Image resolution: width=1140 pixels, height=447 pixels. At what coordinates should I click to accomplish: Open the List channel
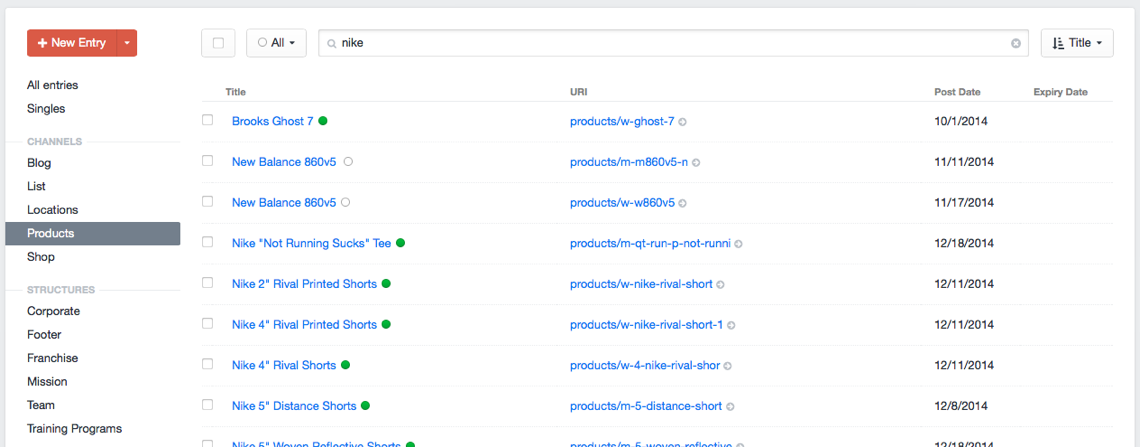36,186
